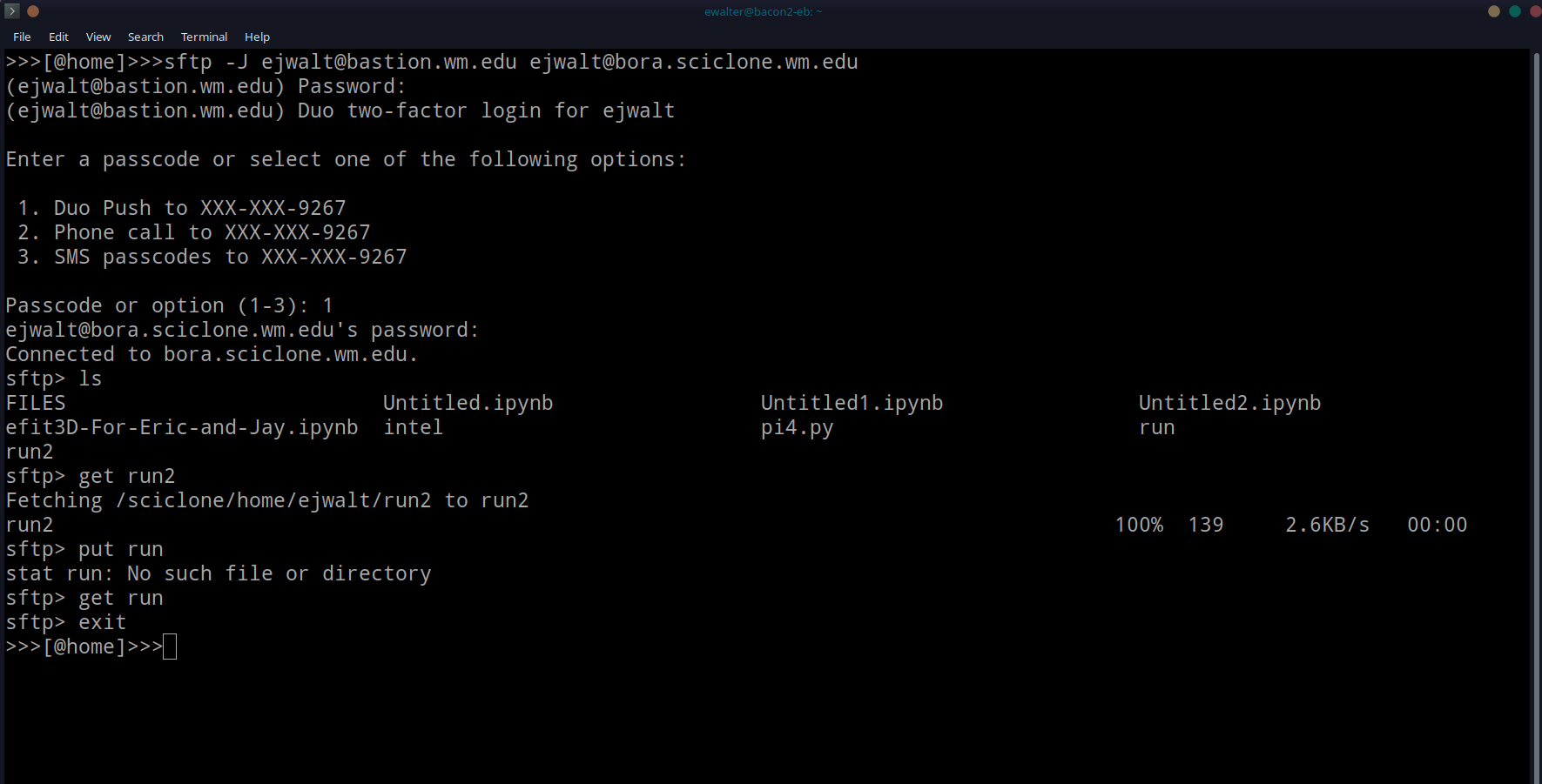The height and width of the screenshot is (784, 1542).
Task: Open the Edit menu
Action: pos(58,37)
